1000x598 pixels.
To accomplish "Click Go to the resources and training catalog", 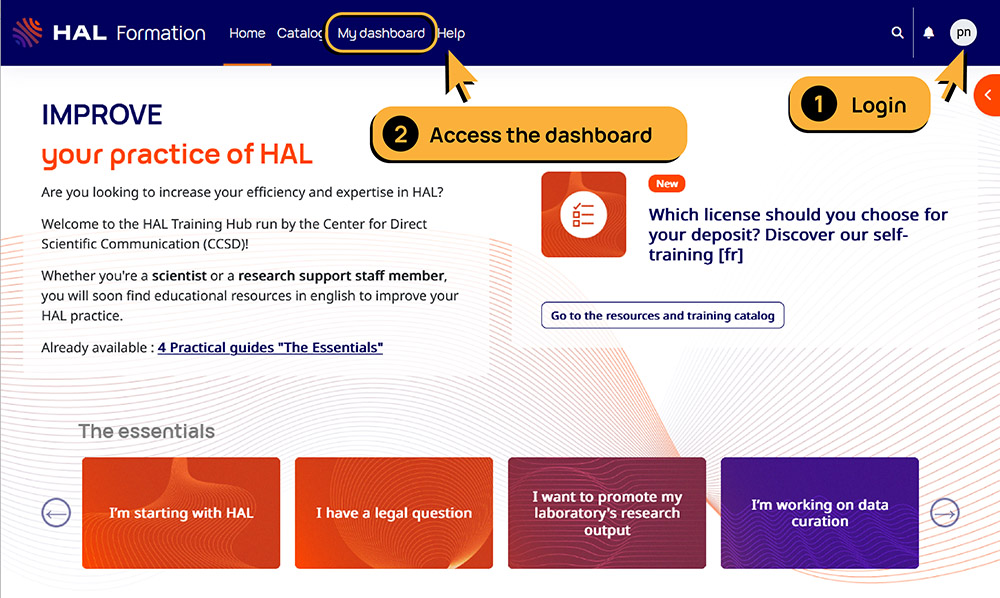I will [x=663, y=315].
